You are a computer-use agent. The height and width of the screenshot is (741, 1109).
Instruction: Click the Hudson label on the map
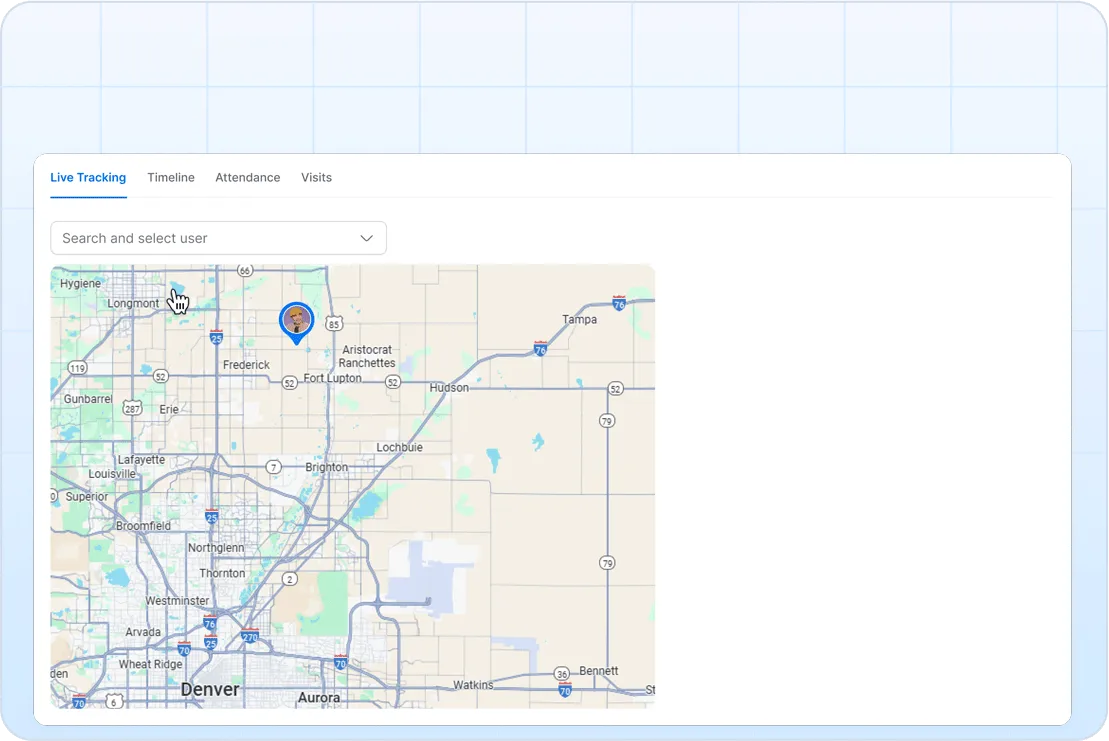tap(449, 387)
